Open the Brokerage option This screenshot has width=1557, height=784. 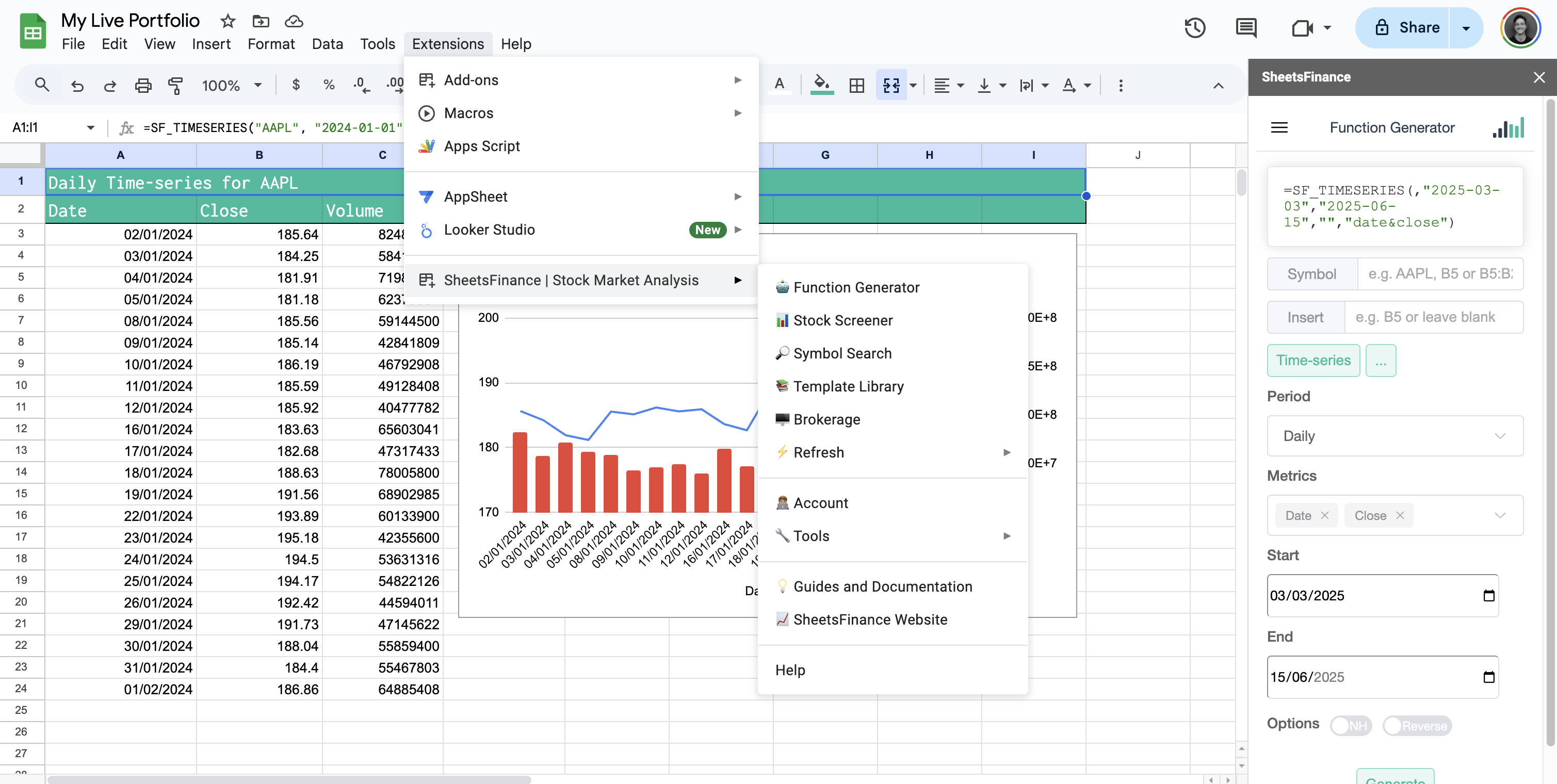(x=827, y=419)
